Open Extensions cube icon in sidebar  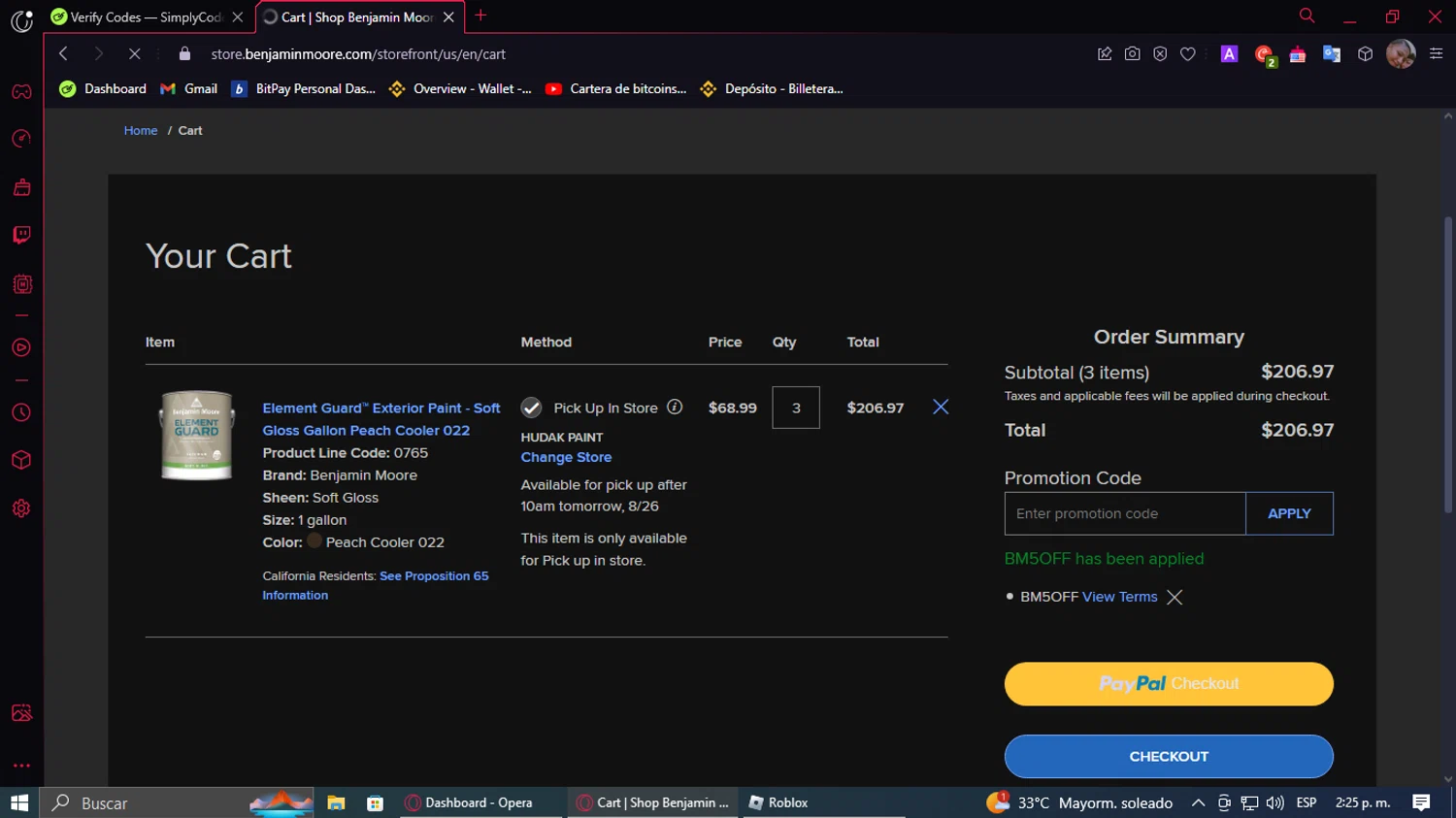(x=21, y=460)
